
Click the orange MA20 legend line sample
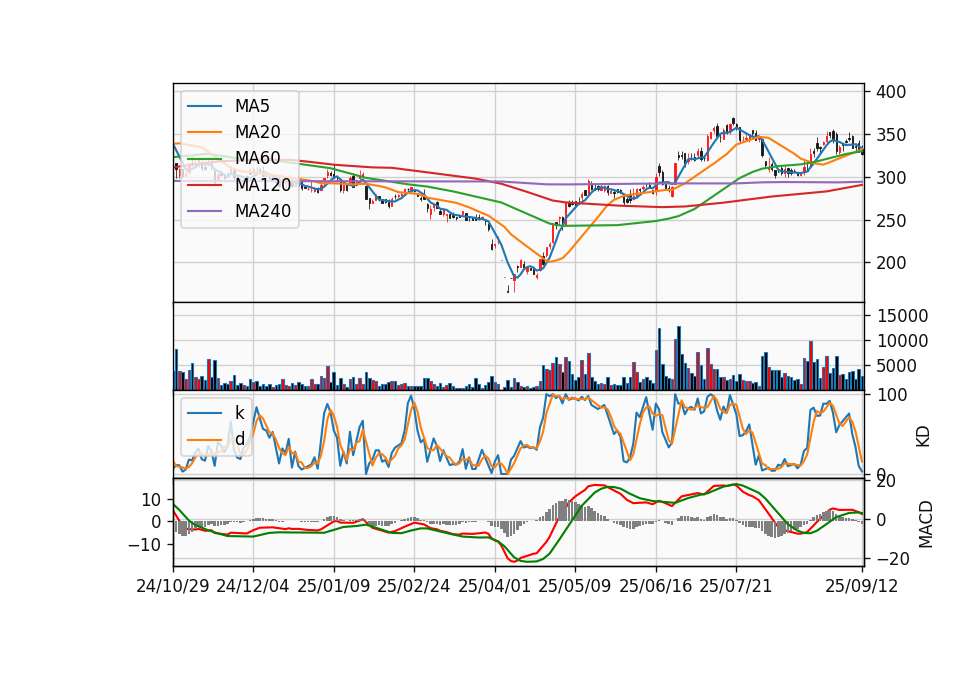click(204, 132)
